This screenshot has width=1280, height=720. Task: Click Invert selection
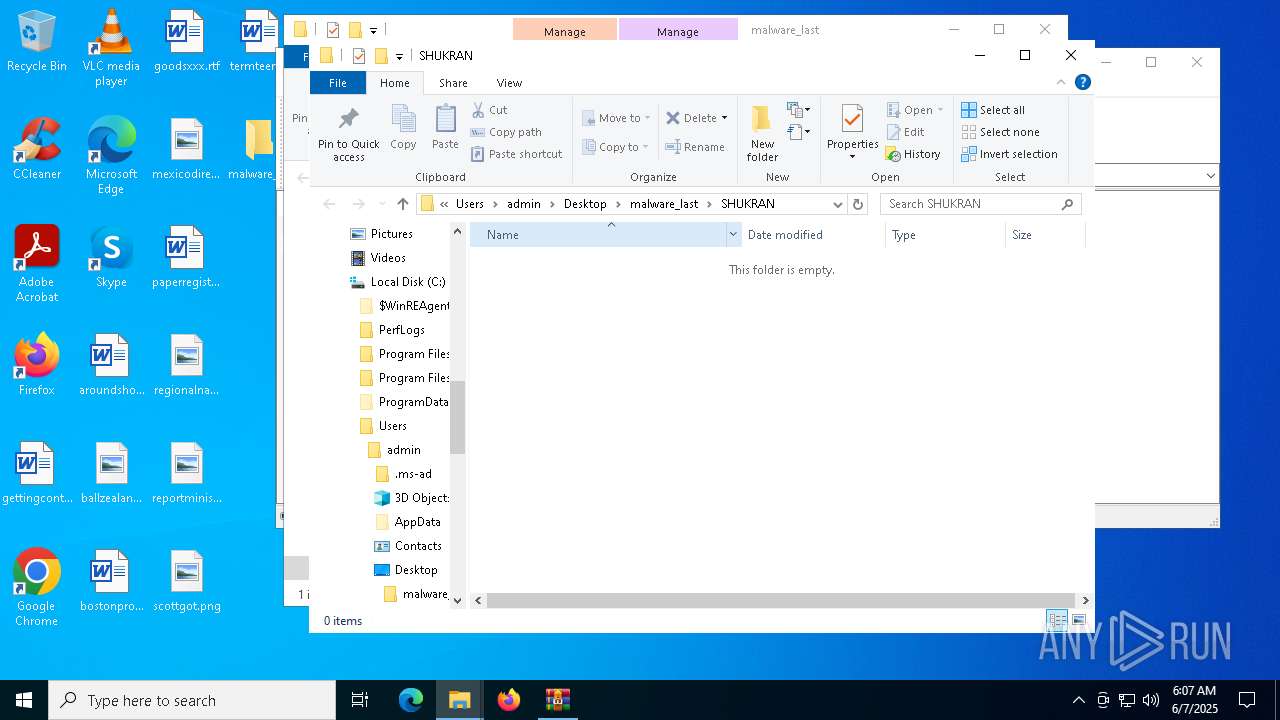[1009, 154]
